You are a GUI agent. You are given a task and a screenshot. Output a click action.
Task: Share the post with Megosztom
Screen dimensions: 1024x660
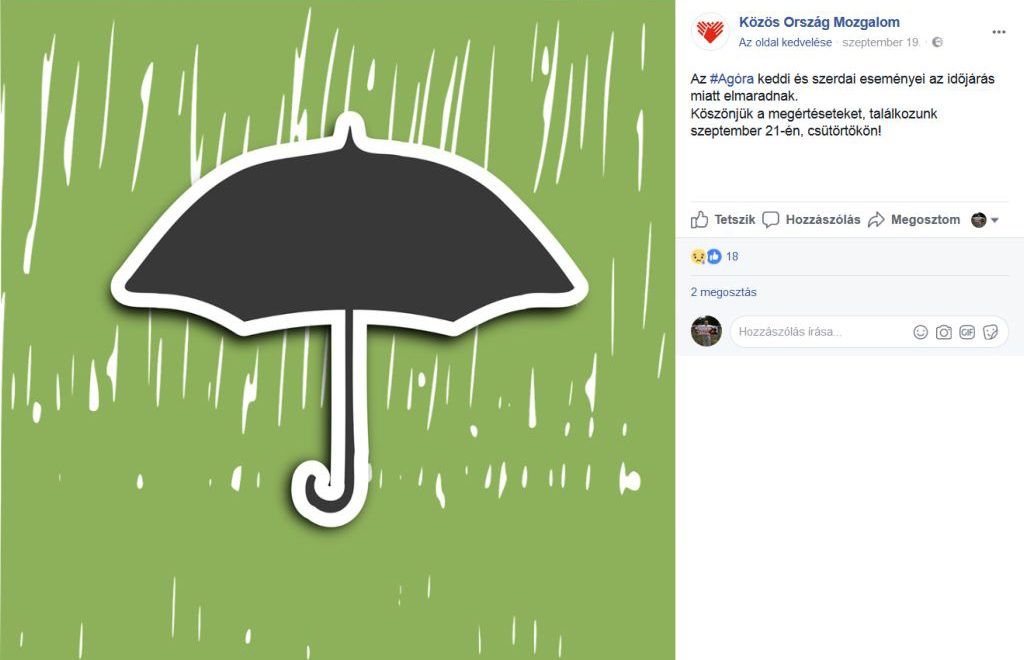(x=914, y=220)
